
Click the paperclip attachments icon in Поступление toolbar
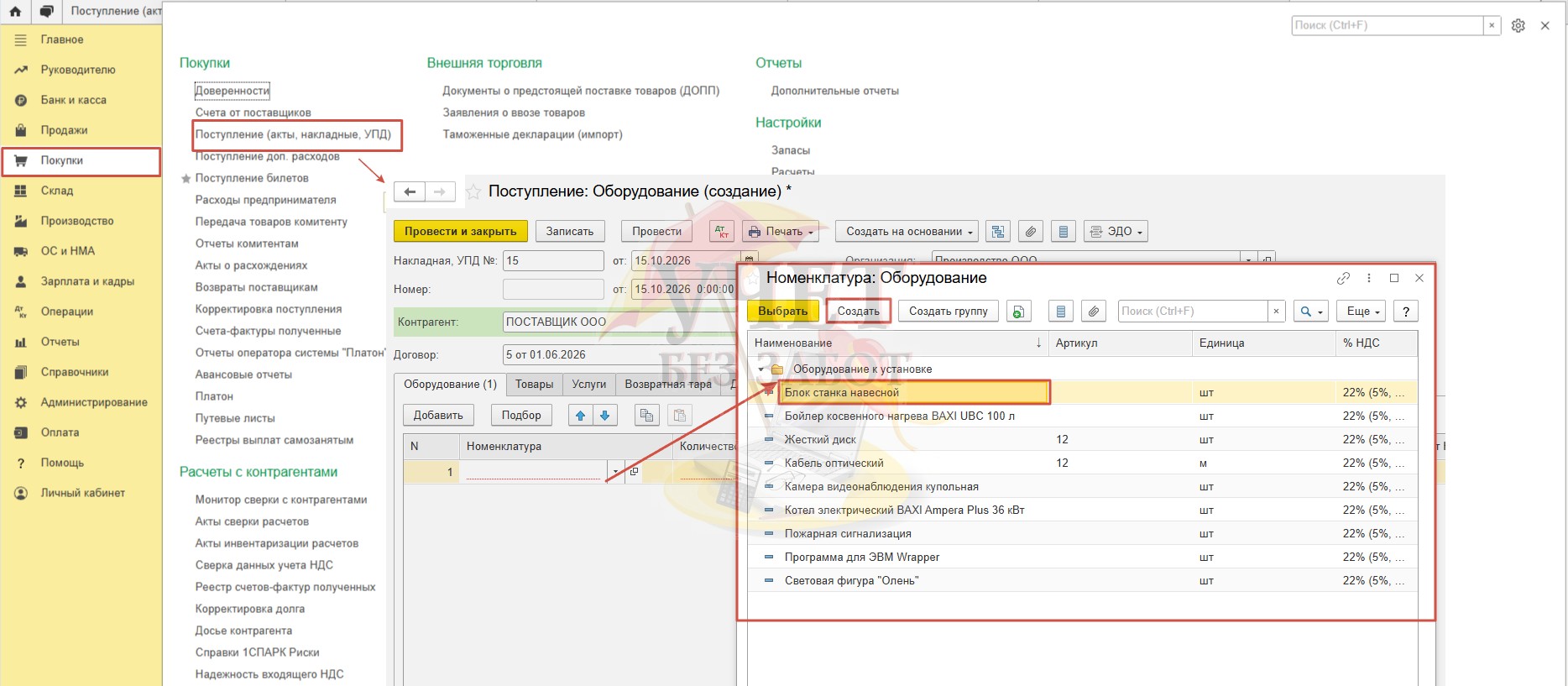(x=1031, y=232)
